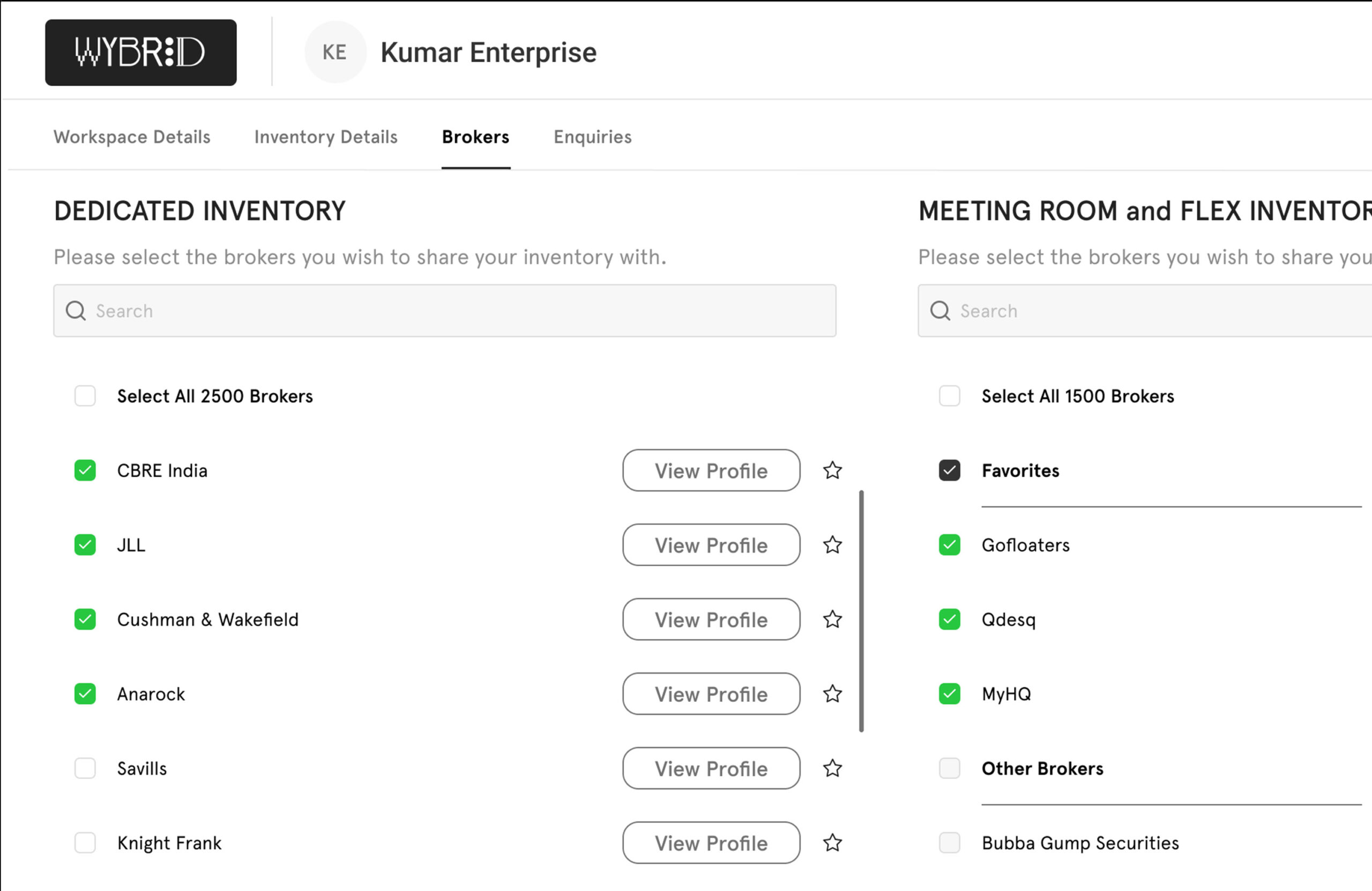Uncheck the MyHQ broker

coord(950,693)
